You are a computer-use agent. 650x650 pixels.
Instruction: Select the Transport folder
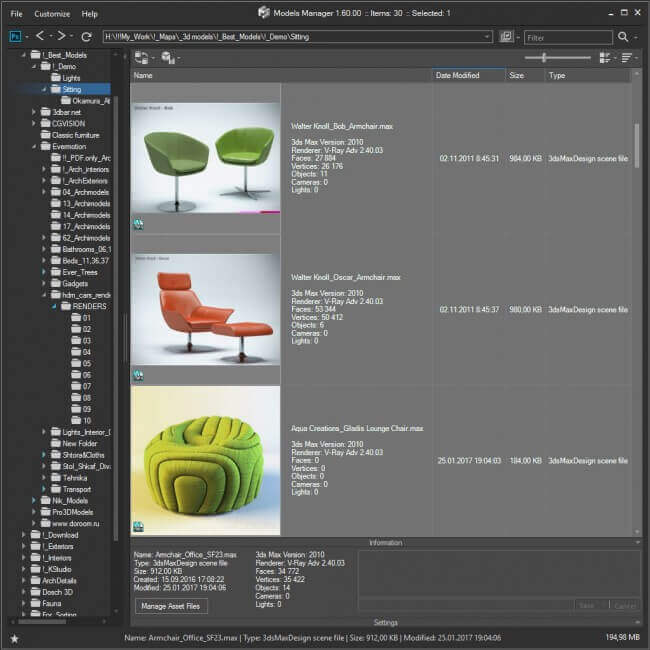(x=71, y=489)
